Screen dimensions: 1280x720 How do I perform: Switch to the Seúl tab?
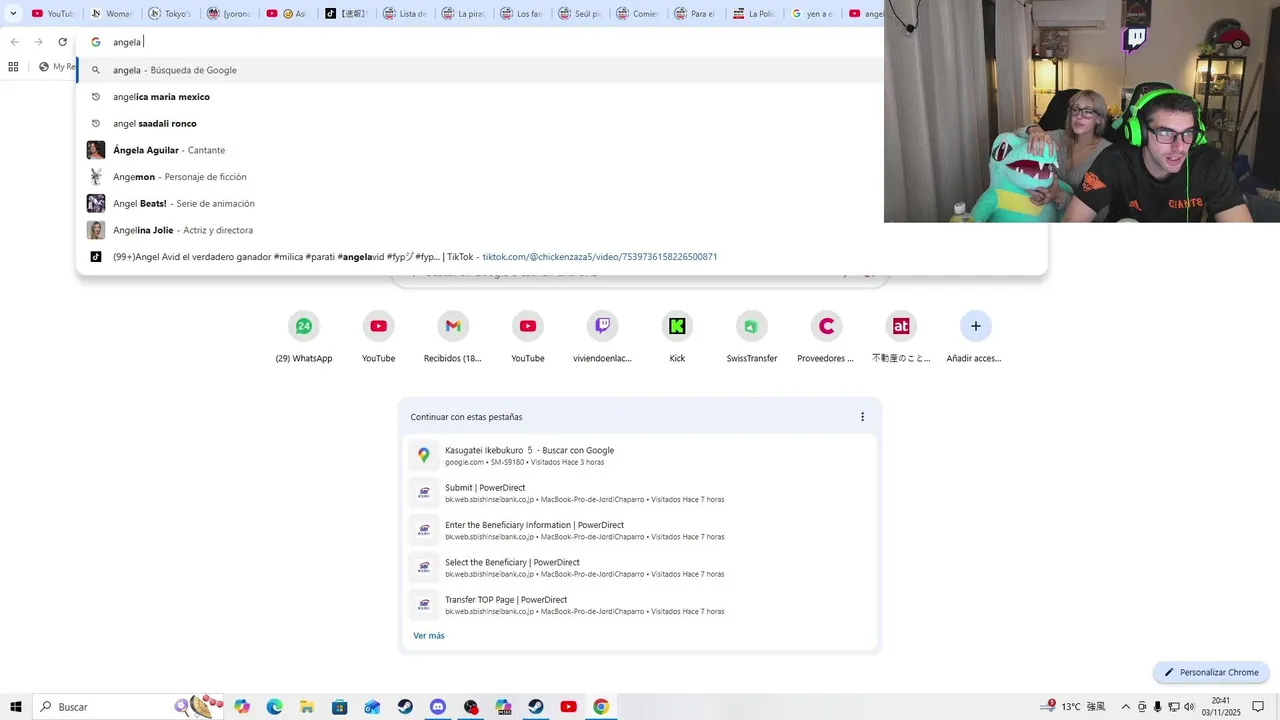pos(579,14)
